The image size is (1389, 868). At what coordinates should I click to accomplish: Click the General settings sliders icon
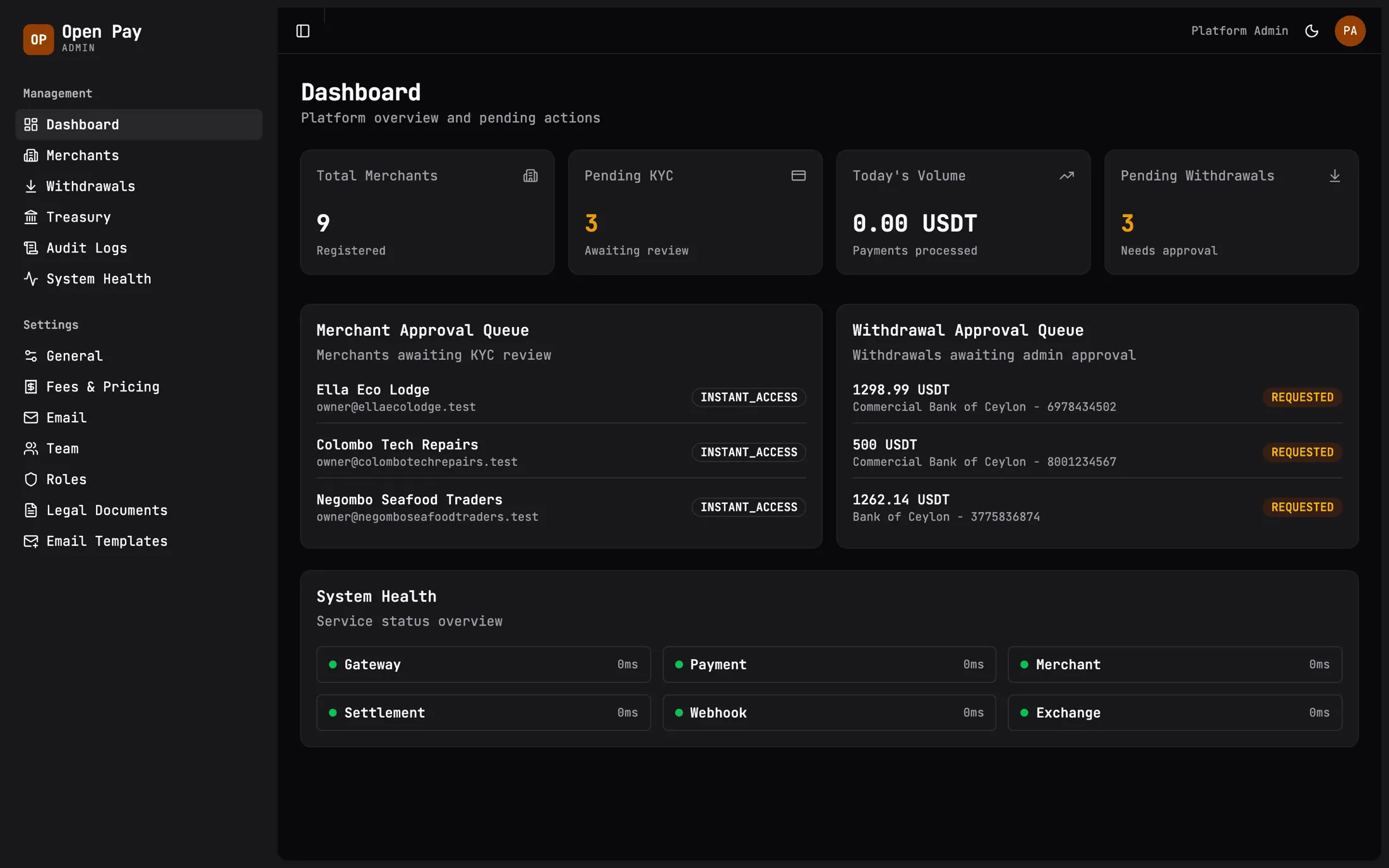[x=31, y=356]
